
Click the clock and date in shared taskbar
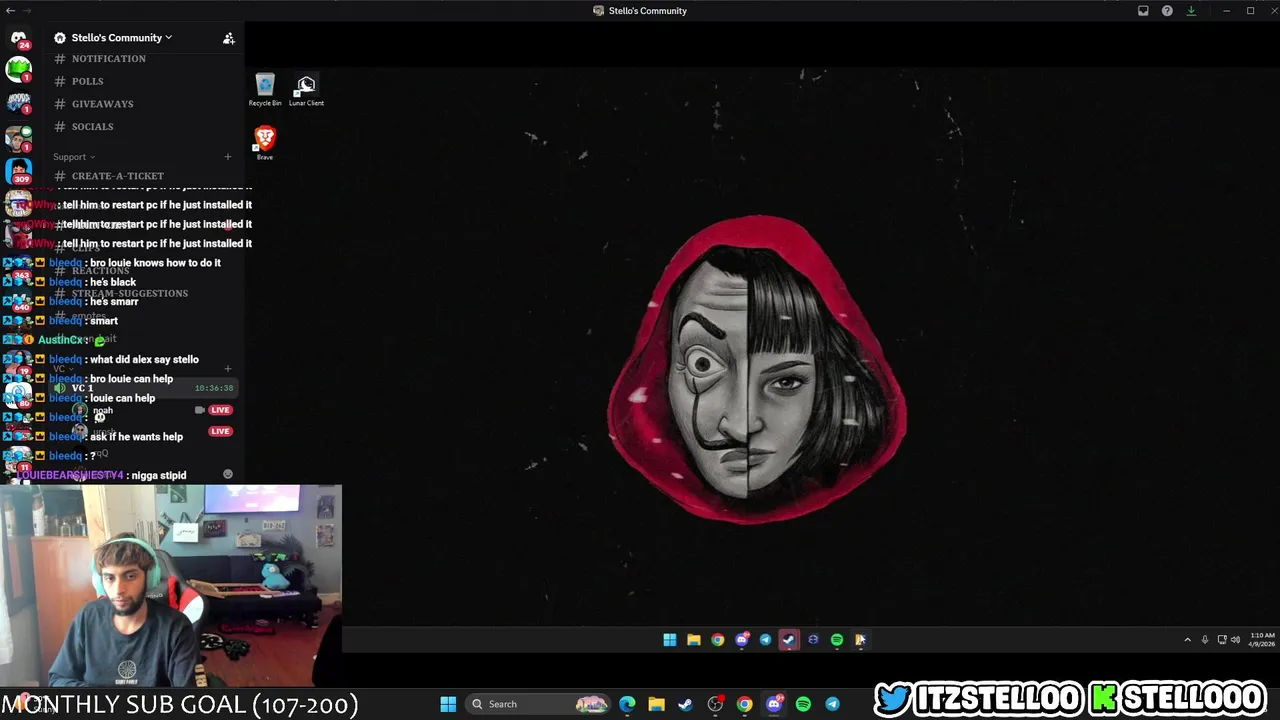1262,640
